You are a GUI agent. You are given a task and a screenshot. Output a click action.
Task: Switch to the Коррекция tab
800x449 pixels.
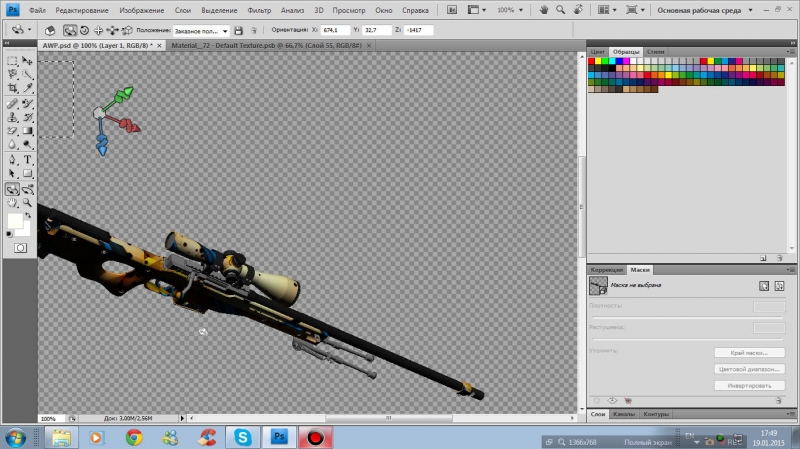coord(607,270)
